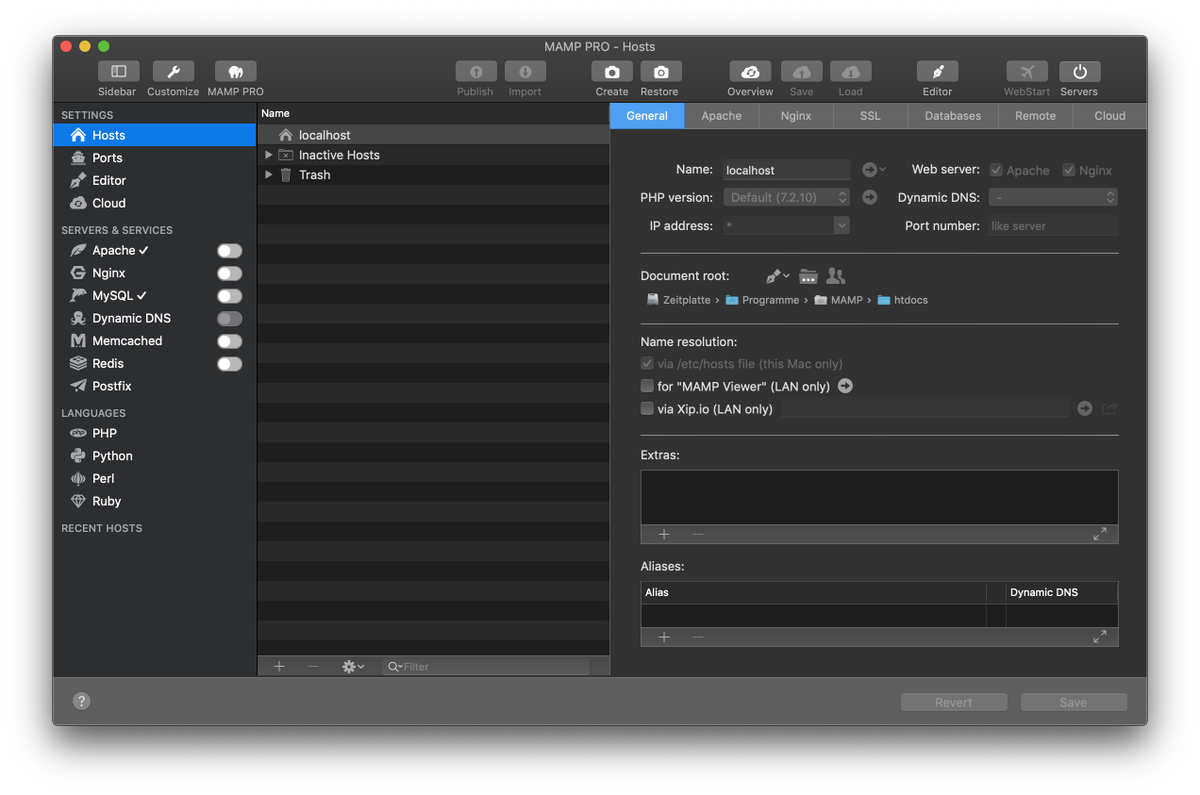Screen dimensions: 1200x795
Task: Click the Publish toolbar icon
Action: [x=476, y=72]
